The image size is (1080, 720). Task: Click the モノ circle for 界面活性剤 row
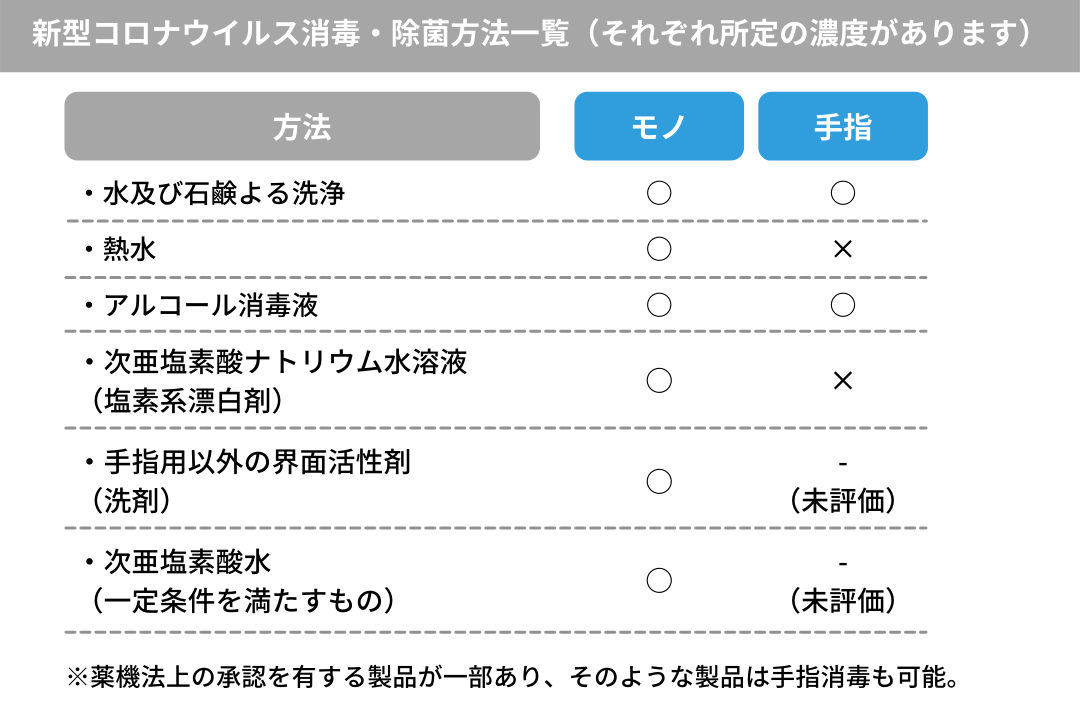click(658, 481)
